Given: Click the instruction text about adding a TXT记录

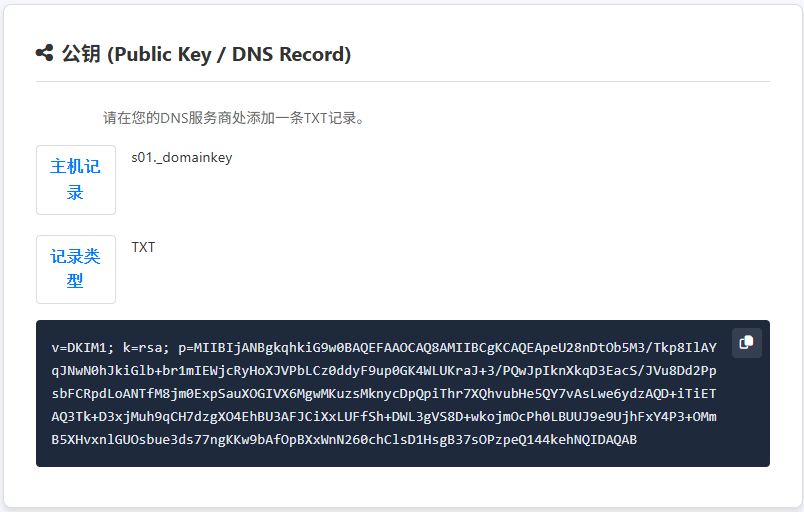Looking at the screenshot, I should point(234,118).
